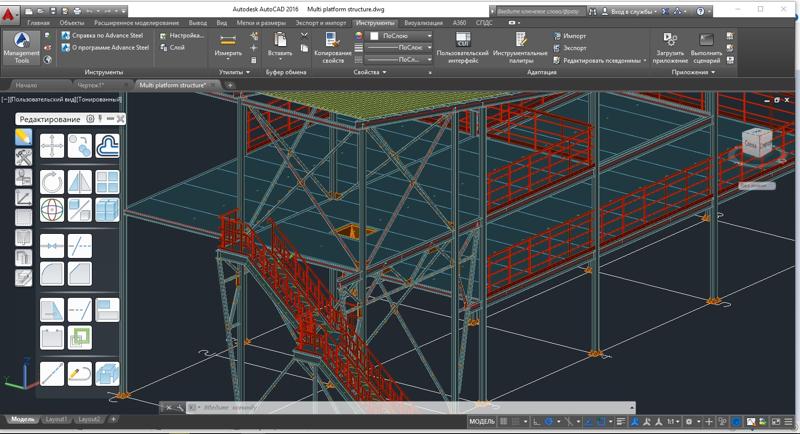The width and height of the screenshot is (800, 434).
Task: Click the command line input field
Action: [x=413, y=407]
